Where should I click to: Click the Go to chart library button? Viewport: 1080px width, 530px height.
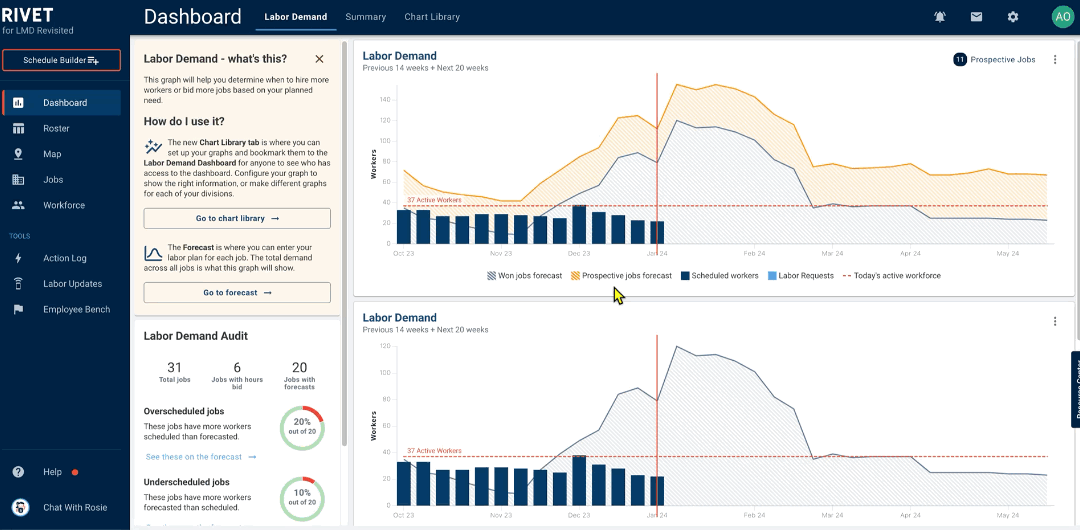[x=237, y=218]
